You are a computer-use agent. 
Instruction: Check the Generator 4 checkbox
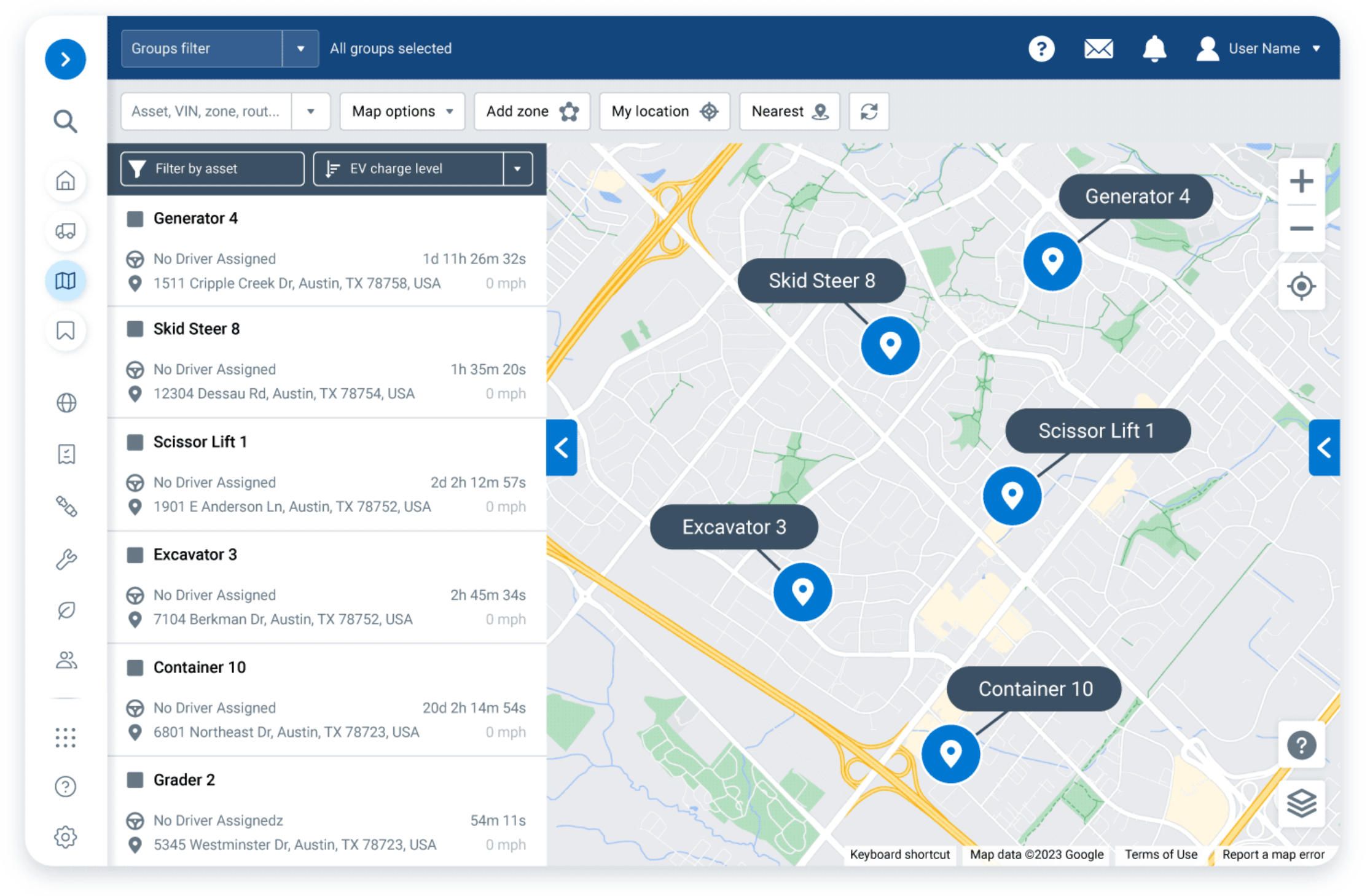(x=134, y=218)
